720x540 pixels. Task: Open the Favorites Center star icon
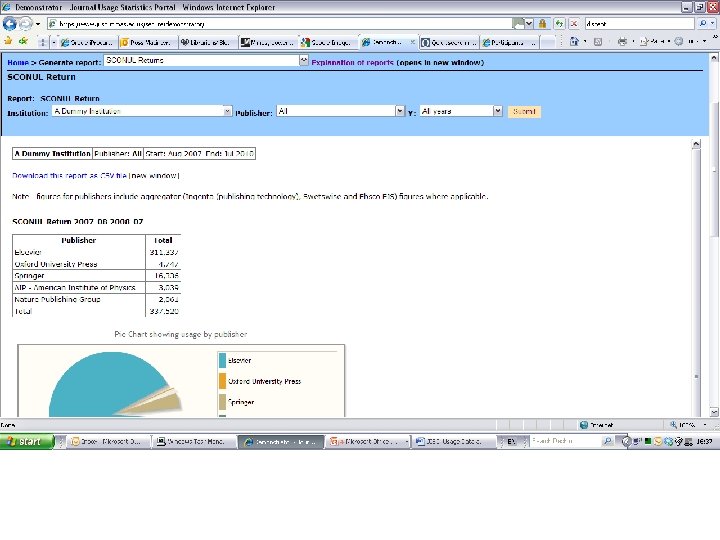point(8,42)
